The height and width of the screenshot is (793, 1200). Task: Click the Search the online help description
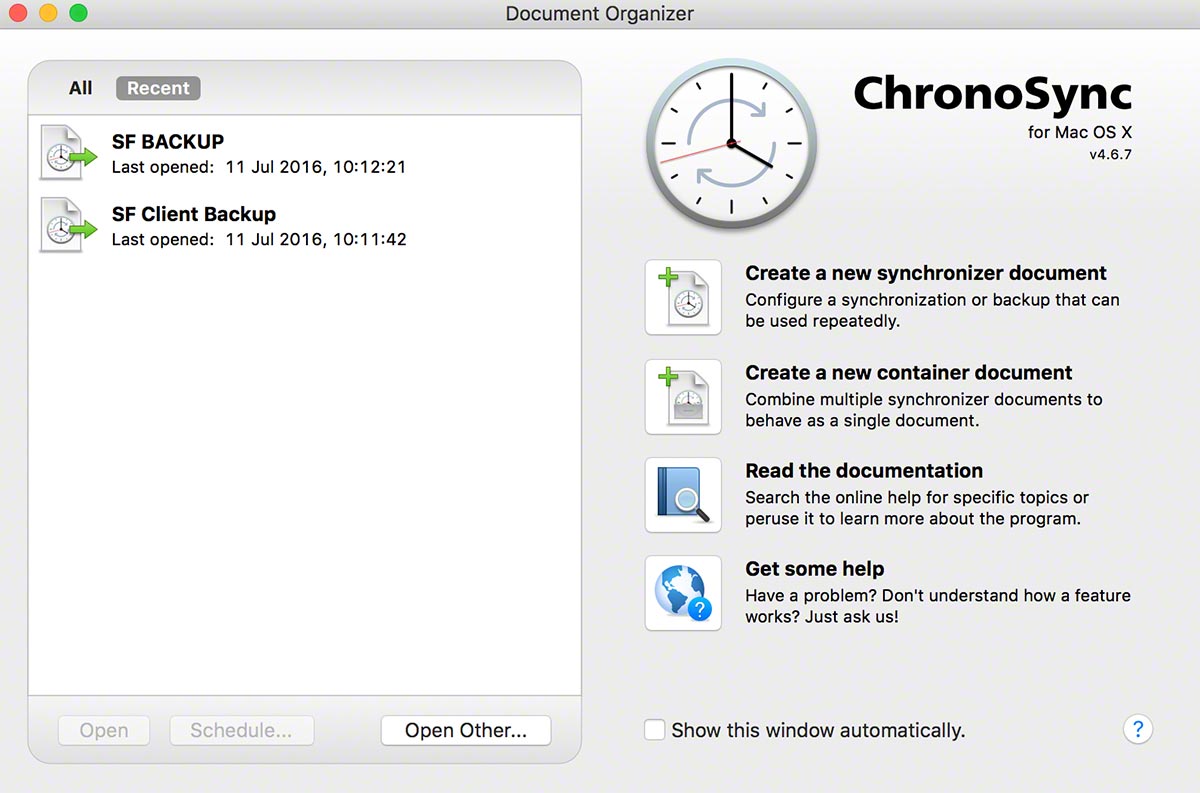pyautogui.click(x=917, y=508)
